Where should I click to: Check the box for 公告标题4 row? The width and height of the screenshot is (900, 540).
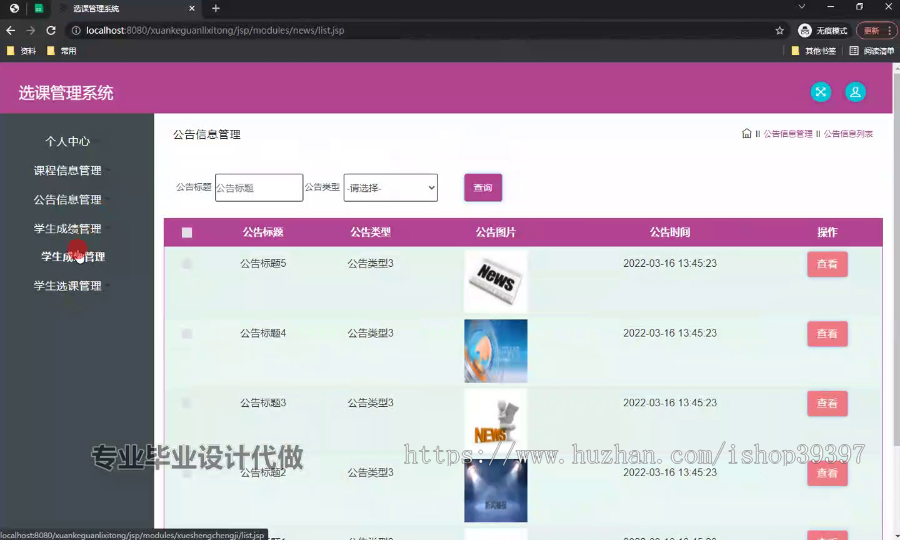187,333
